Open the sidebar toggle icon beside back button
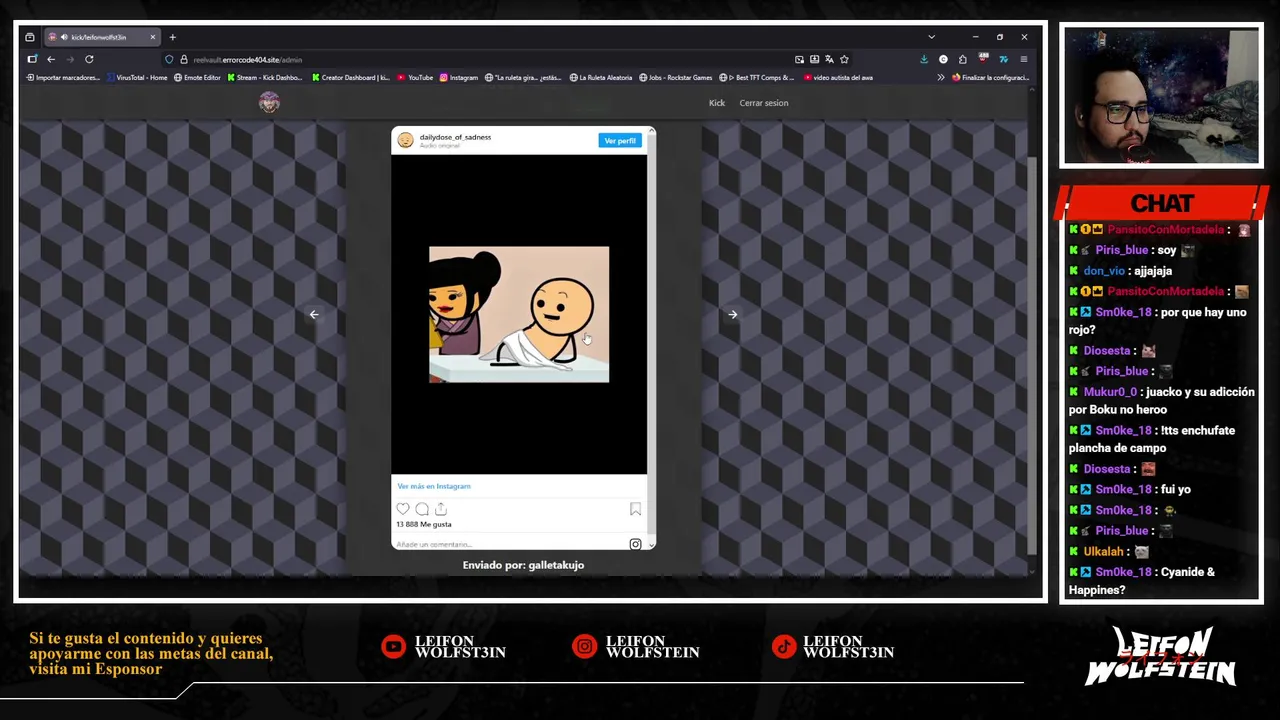This screenshot has width=1280, height=720. tap(32, 59)
